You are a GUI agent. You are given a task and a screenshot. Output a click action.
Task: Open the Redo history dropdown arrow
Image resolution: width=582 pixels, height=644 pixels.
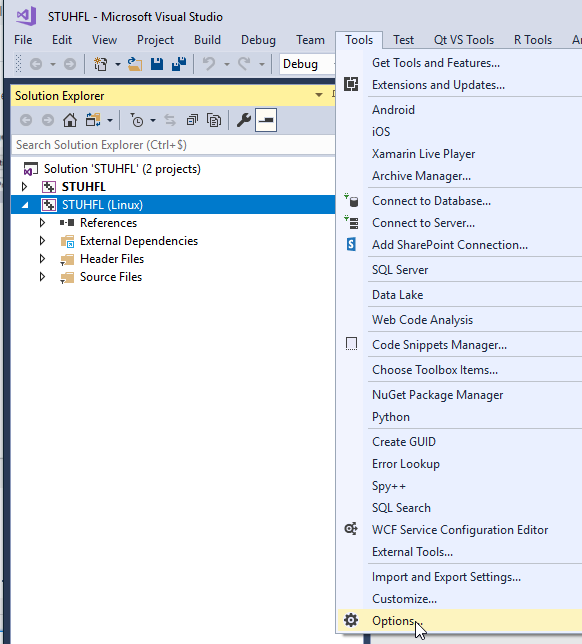click(262, 64)
